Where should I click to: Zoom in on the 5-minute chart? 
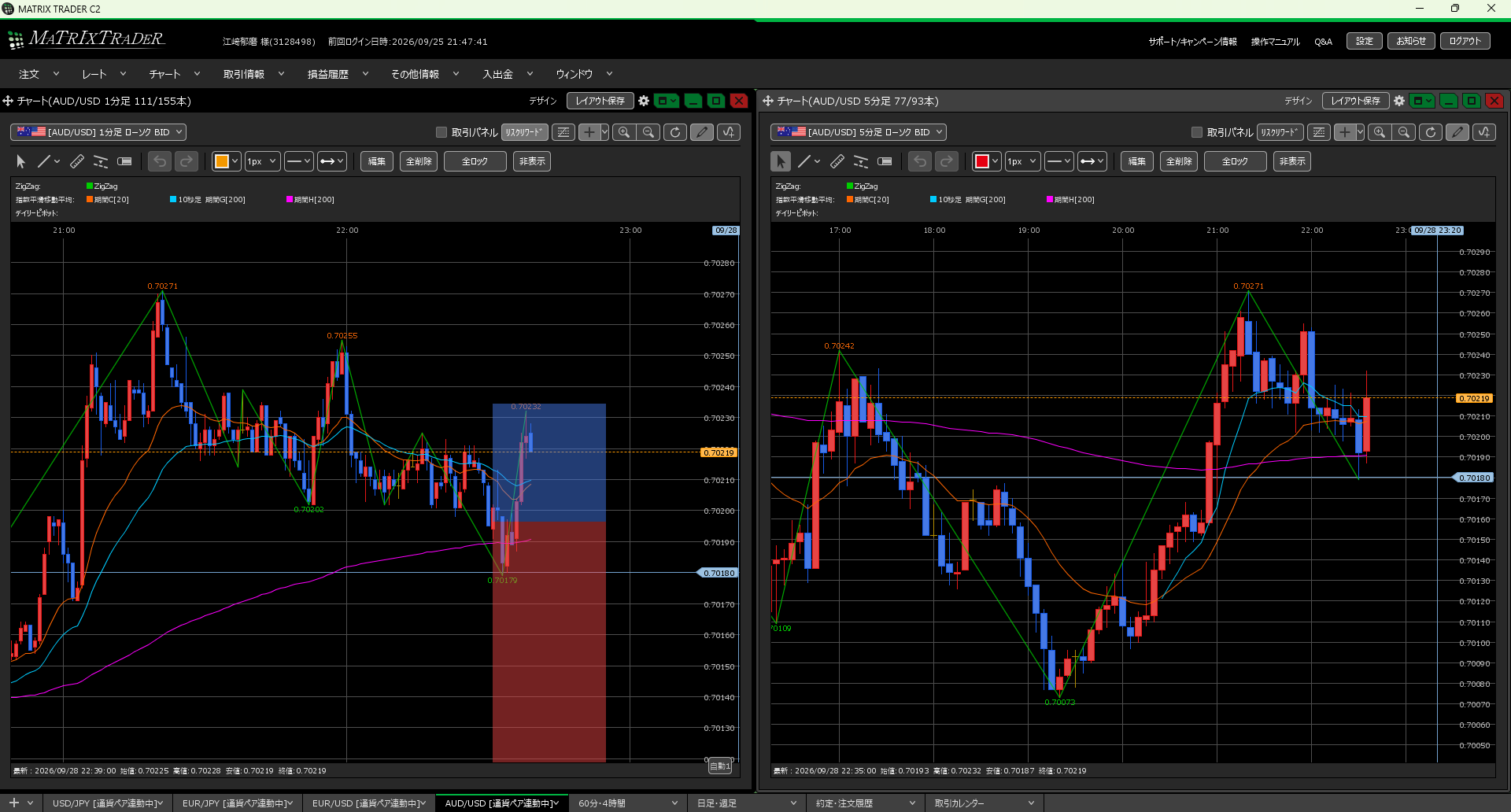click(x=1380, y=132)
